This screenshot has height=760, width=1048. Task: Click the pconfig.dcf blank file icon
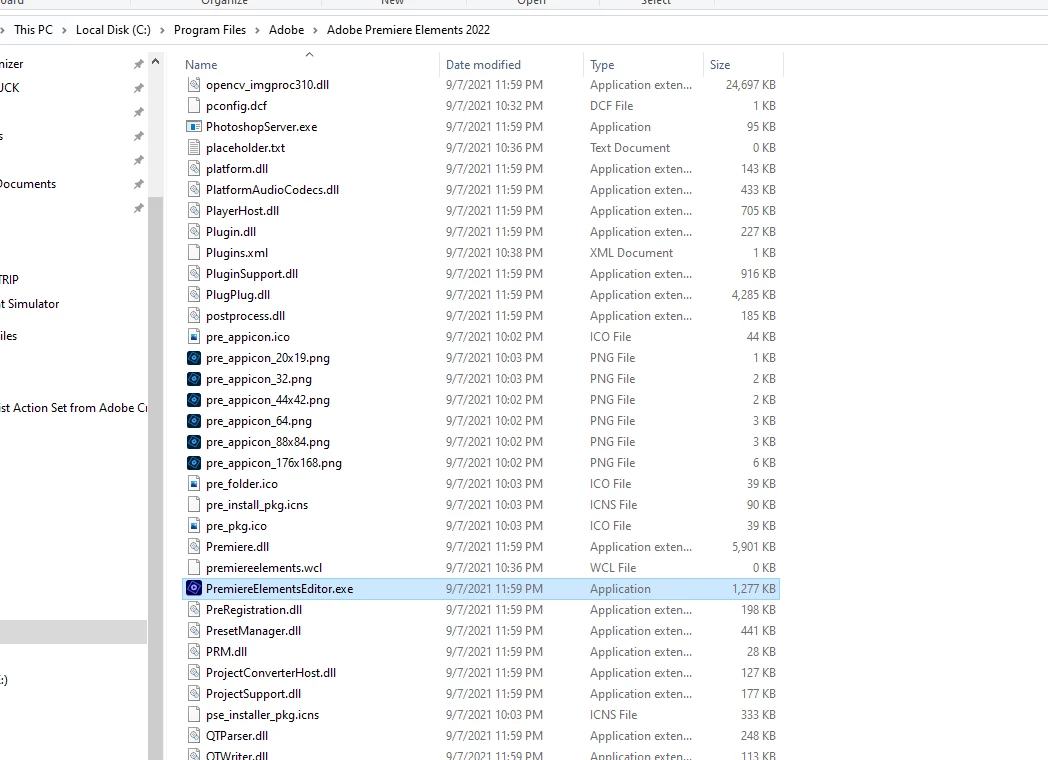click(194, 105)
